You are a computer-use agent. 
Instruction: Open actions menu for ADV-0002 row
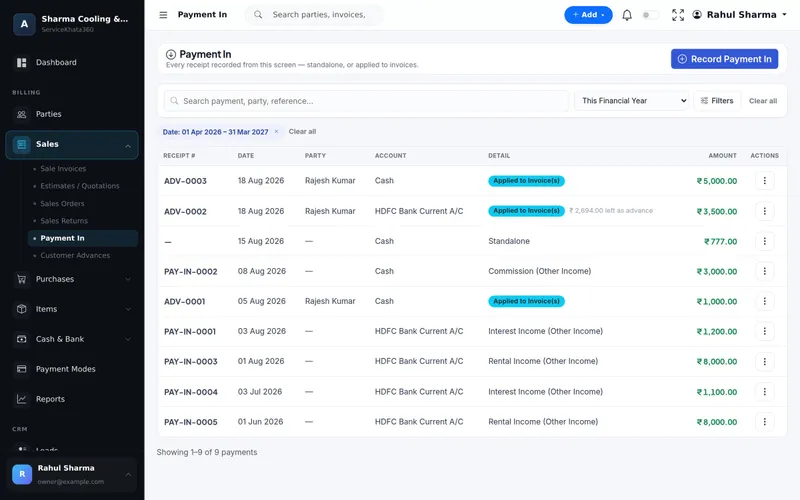[764, 211]
